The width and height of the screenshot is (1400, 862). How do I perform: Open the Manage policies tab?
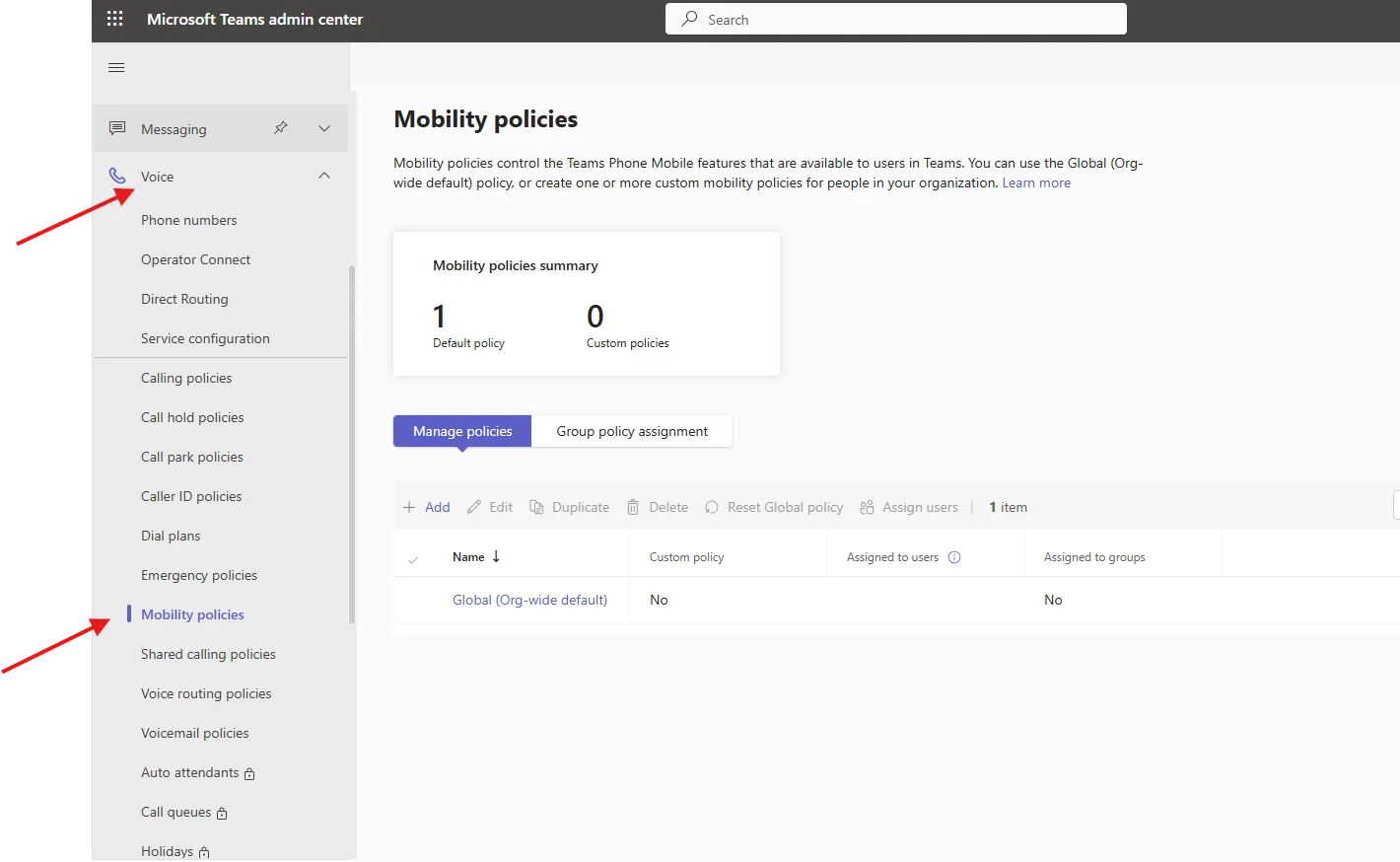[x=461, y=431]
